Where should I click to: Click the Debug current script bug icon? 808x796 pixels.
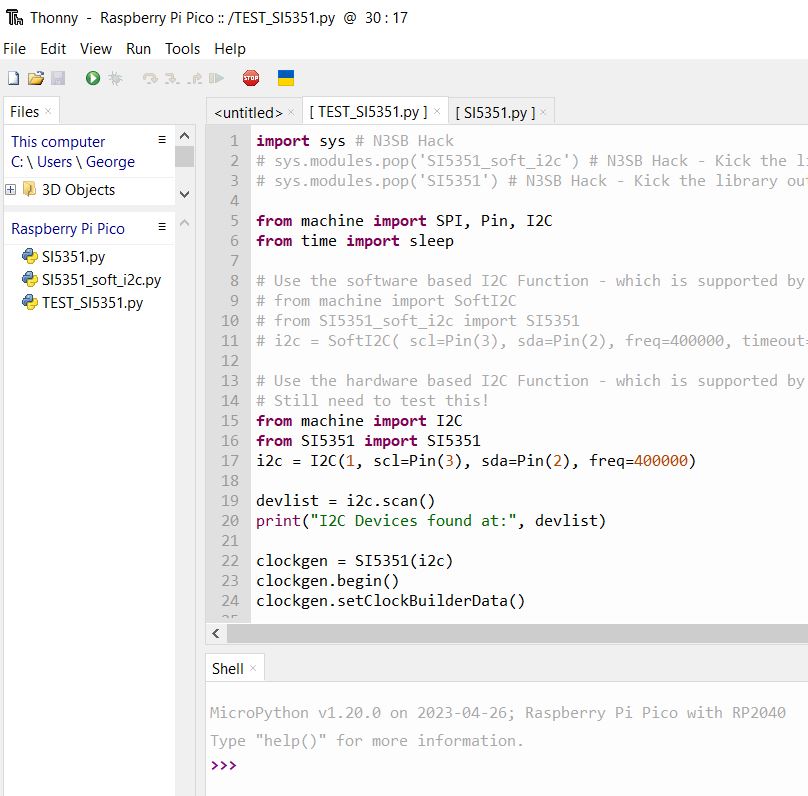pyautogui.click(x=115, y=78)
